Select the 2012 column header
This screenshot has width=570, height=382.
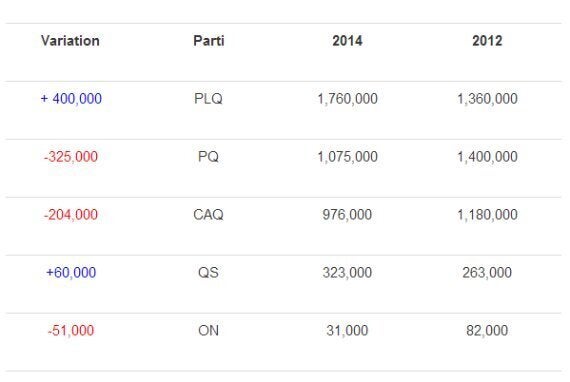[x=487, y=41]
